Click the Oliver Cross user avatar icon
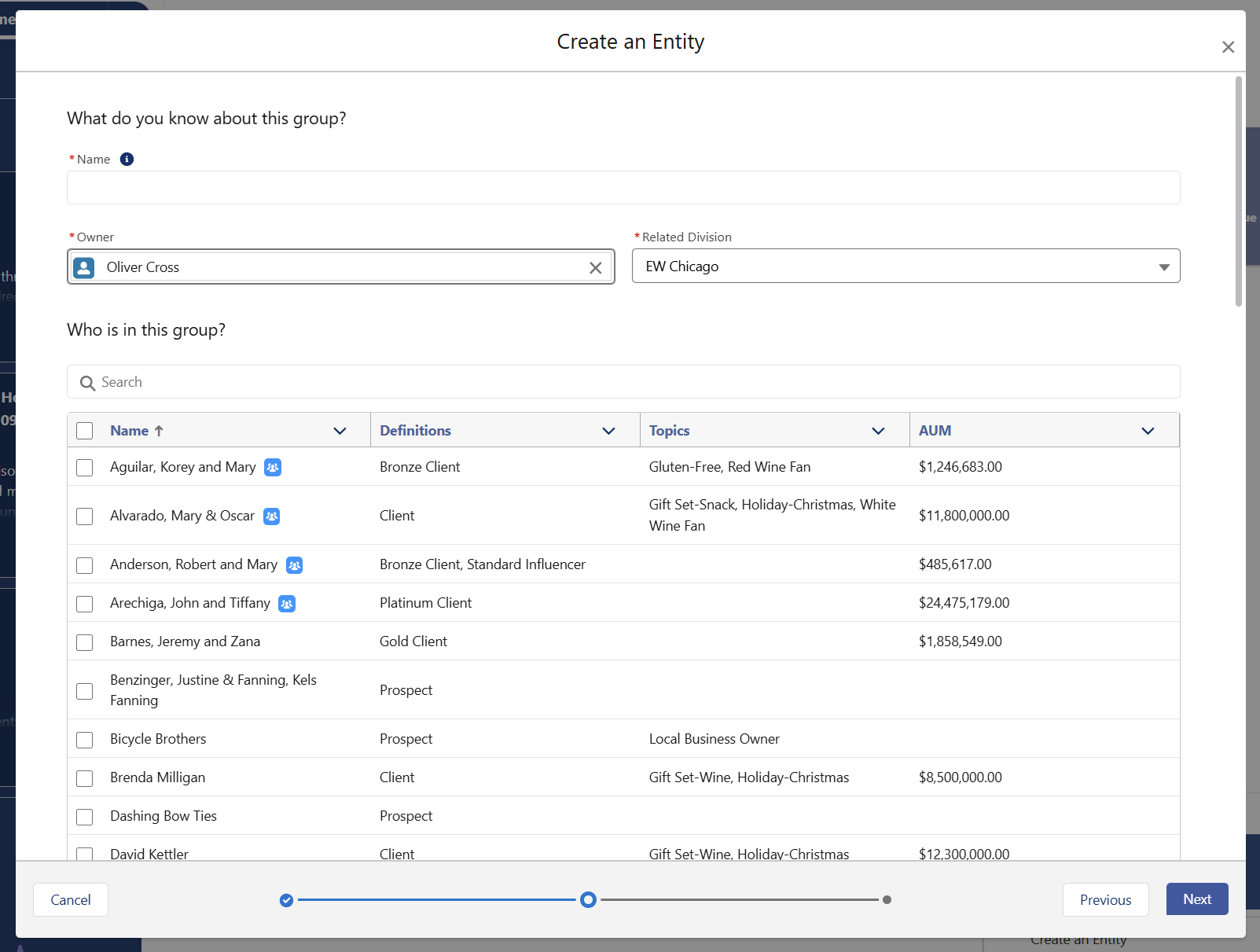The height and width of the screenshot is (952, 1260). [84, 267]
